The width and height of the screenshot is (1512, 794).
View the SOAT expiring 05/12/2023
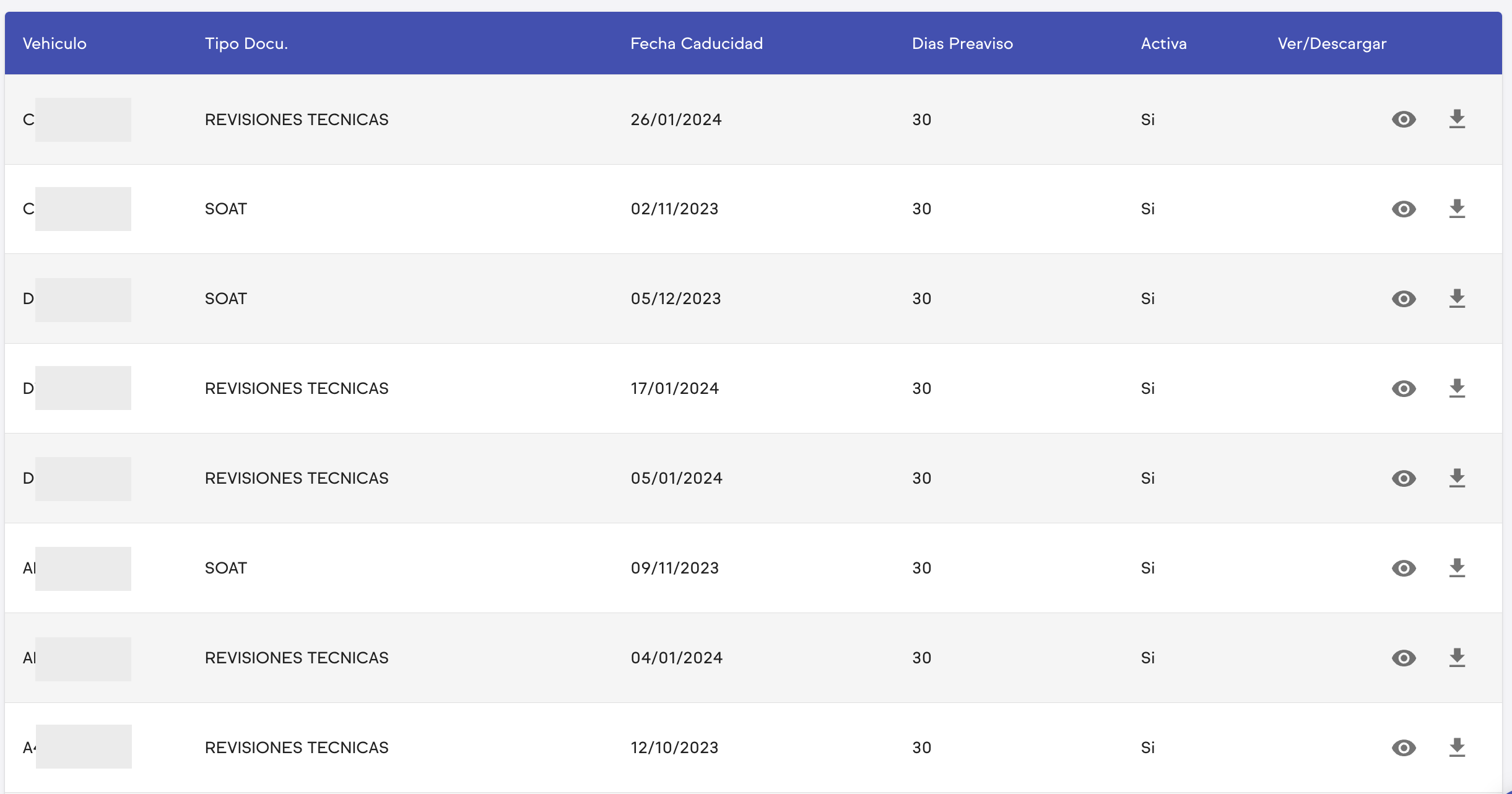1404,299
